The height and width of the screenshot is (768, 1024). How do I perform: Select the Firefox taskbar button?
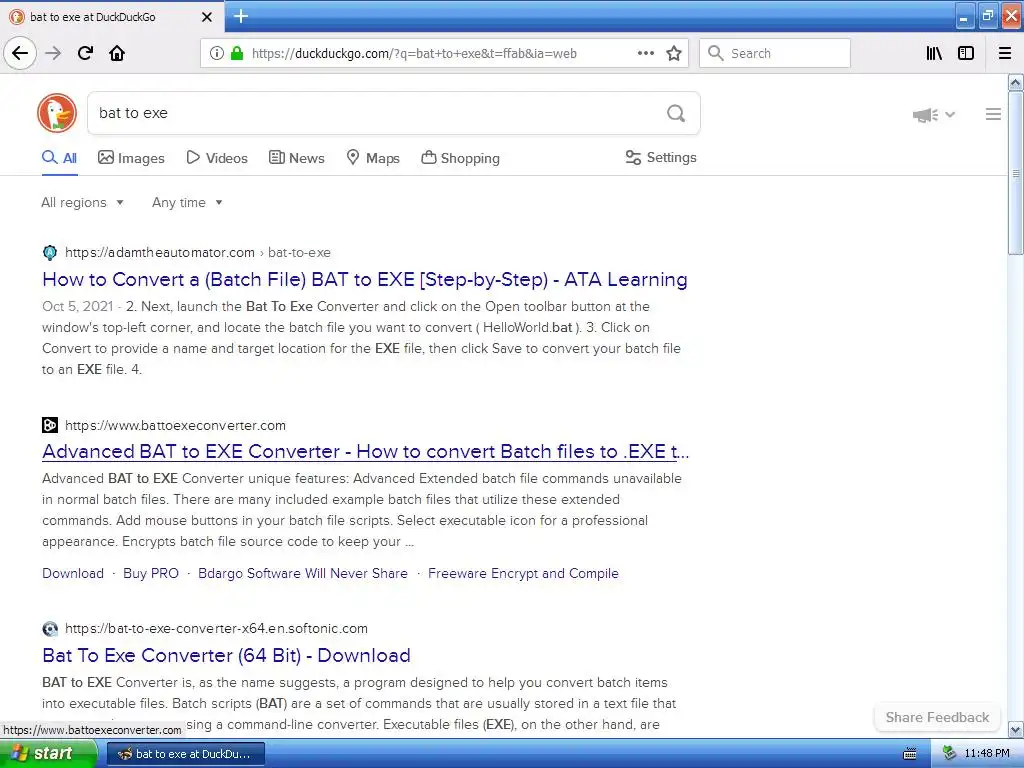(x=185, y=754)
